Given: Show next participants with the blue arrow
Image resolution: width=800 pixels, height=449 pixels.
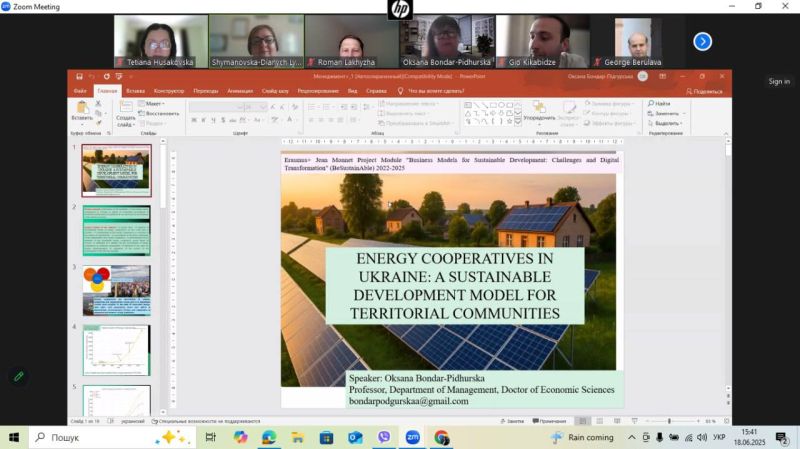Looking at the screenshot, I should (x=703, y=41).
